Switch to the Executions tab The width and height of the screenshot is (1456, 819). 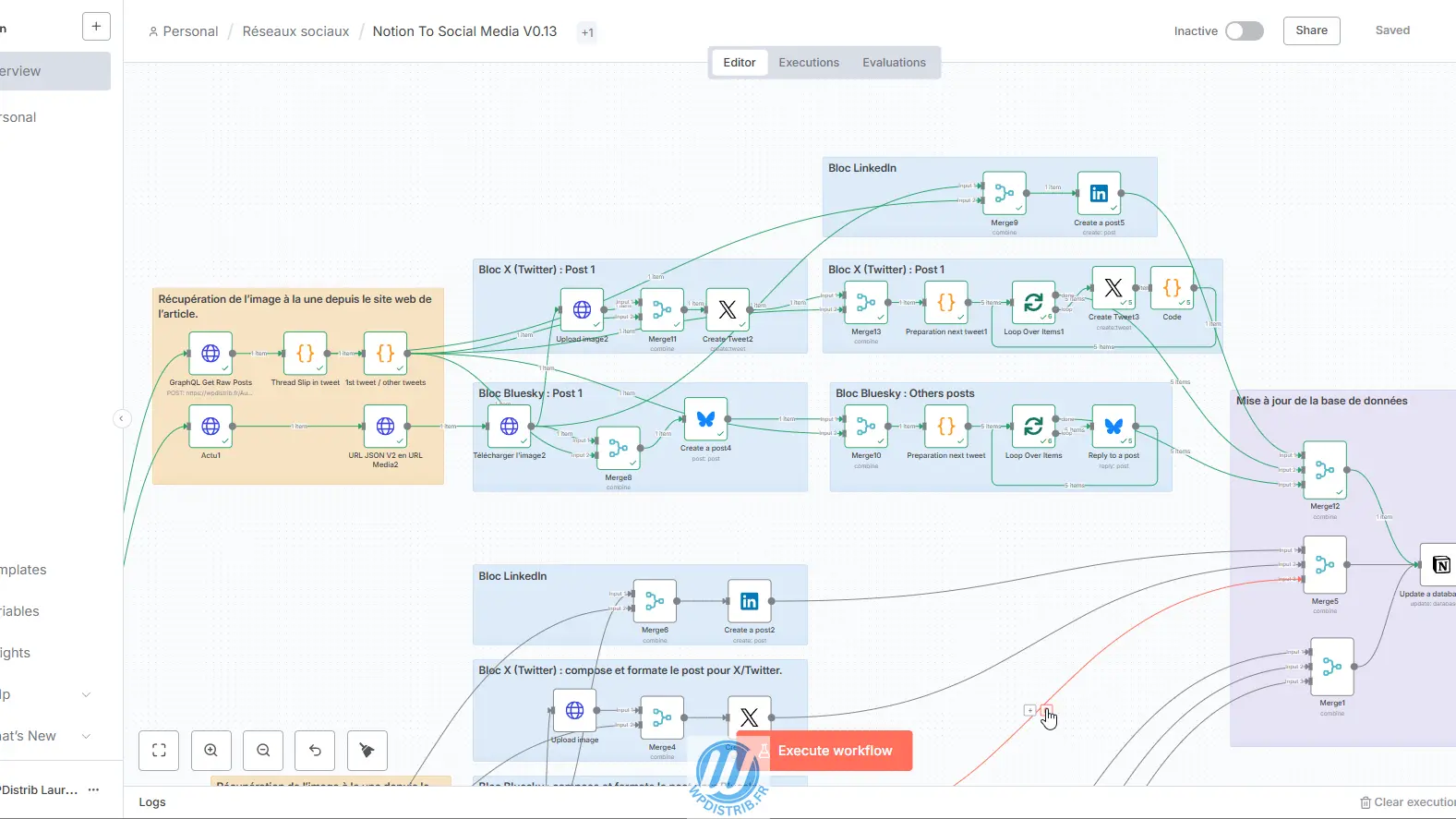click(x=809, y=63)
